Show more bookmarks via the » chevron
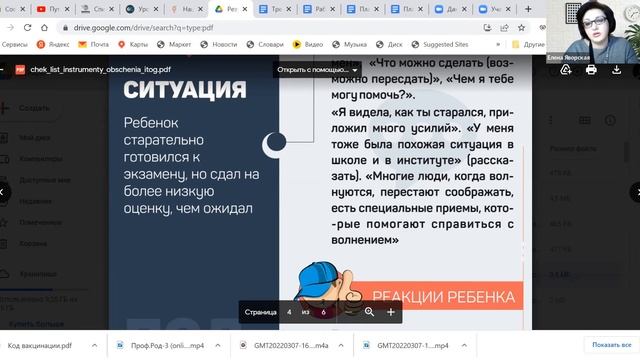The image size is (640, 360). 498,44
